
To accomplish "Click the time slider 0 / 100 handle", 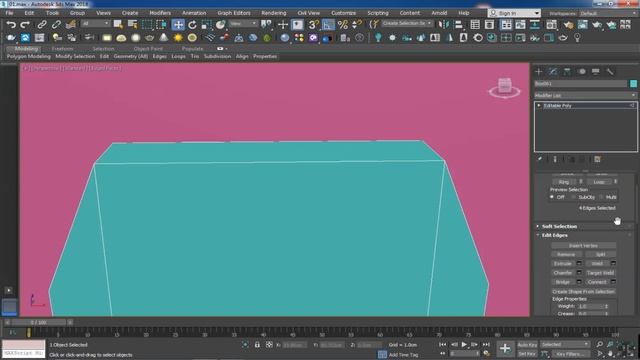I will 38,322.
